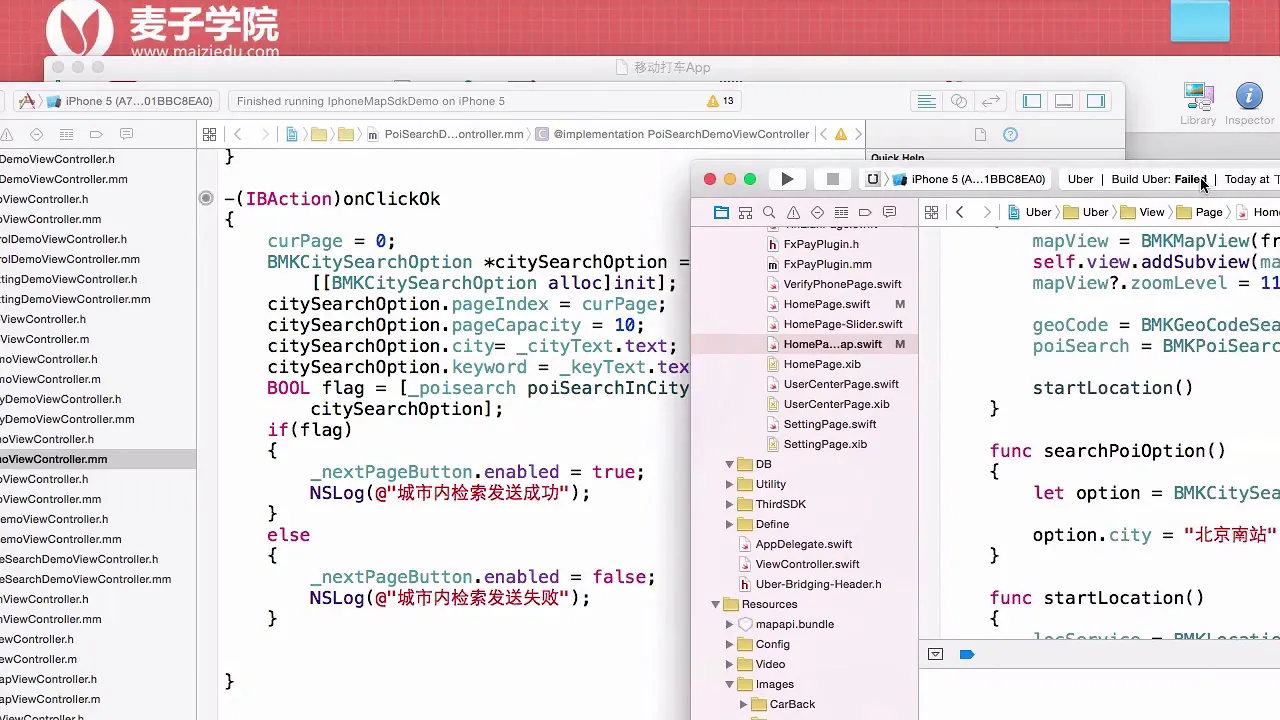Screen dimensions: 1280x720
Task: Select ViewController.swift file
Action: pyautogui.click(x=798, y=564)
